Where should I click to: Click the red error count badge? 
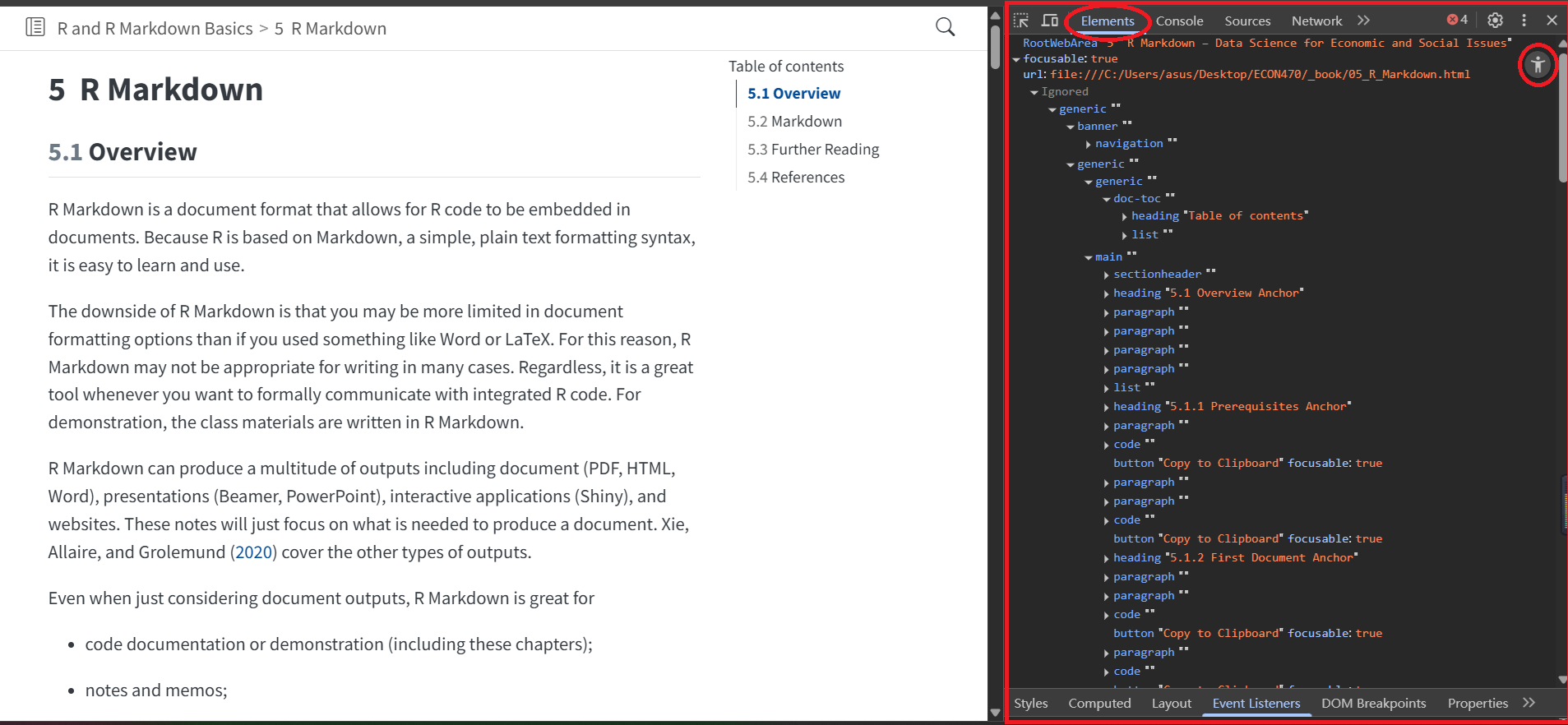click(x=1457, y=20)
